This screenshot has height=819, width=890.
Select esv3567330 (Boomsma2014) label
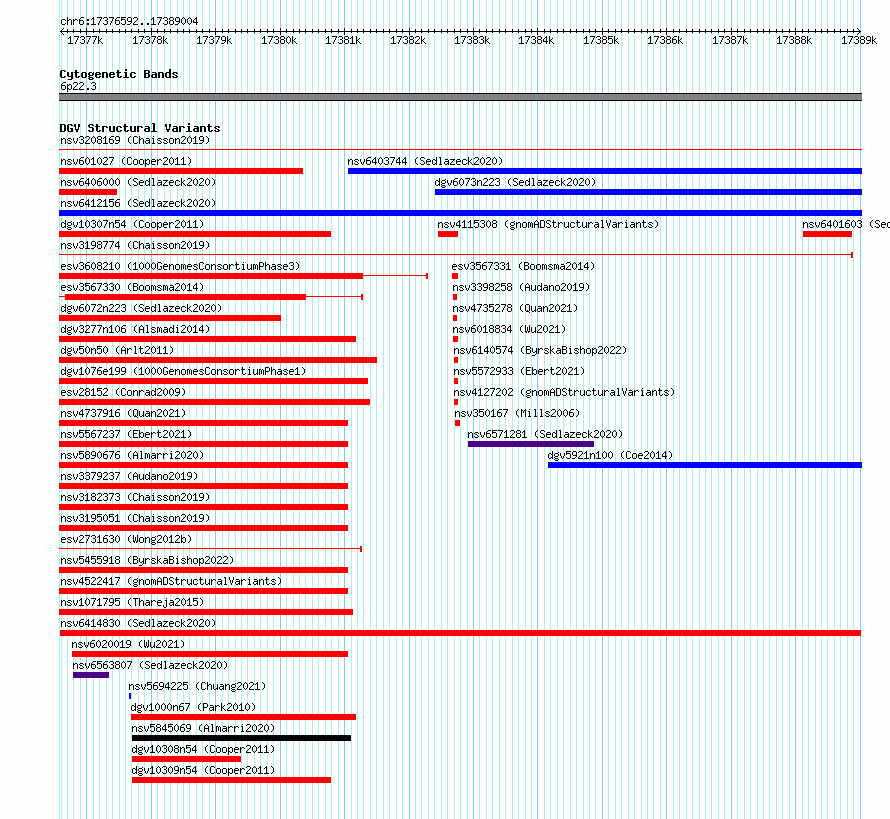[132, 287]
